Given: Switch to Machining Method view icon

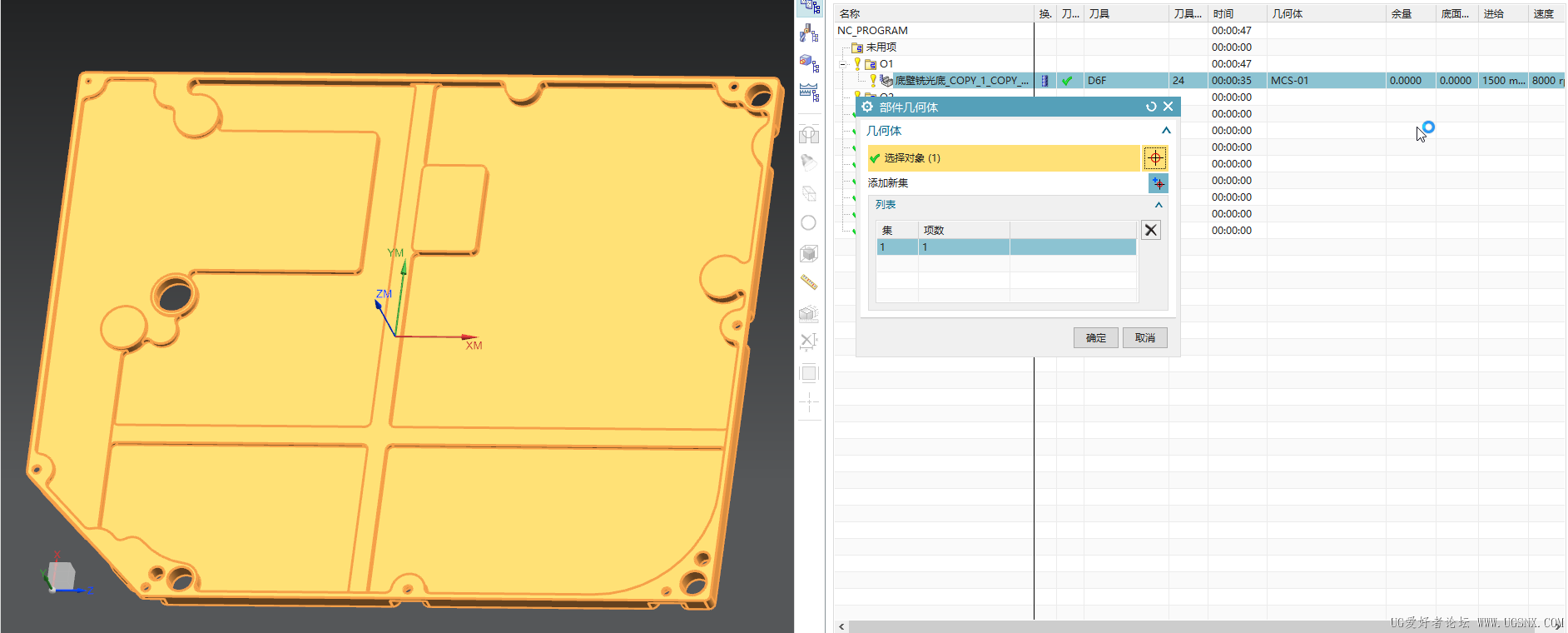Looking at the screenshot, I should pos(809,92).
